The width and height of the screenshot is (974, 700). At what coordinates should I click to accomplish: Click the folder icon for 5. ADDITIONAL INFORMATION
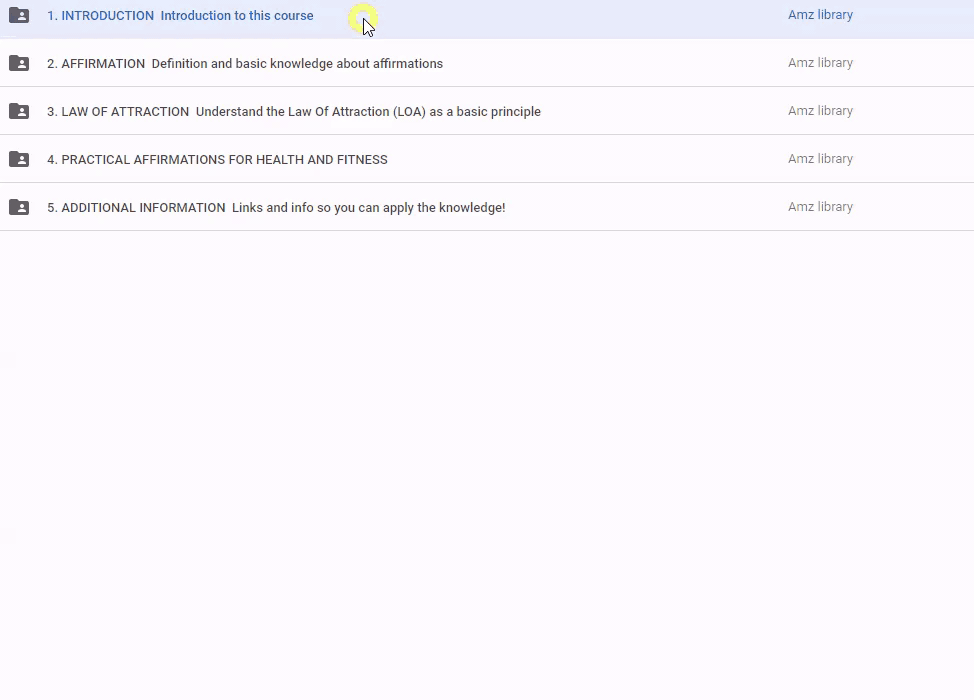pyautogui.click(x=19, y=207)
